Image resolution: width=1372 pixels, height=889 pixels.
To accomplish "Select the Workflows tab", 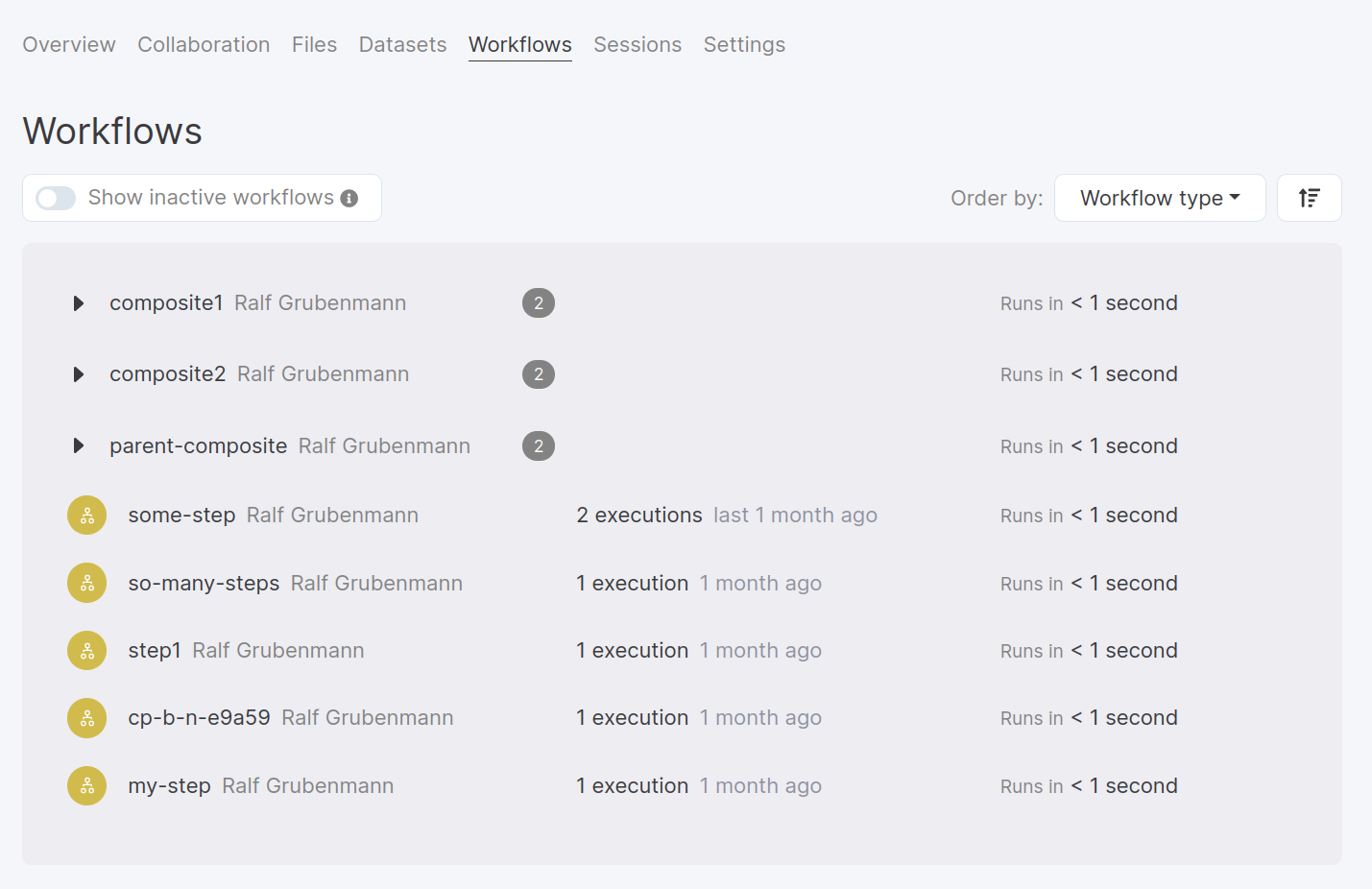I will click(x=520, y=45).
